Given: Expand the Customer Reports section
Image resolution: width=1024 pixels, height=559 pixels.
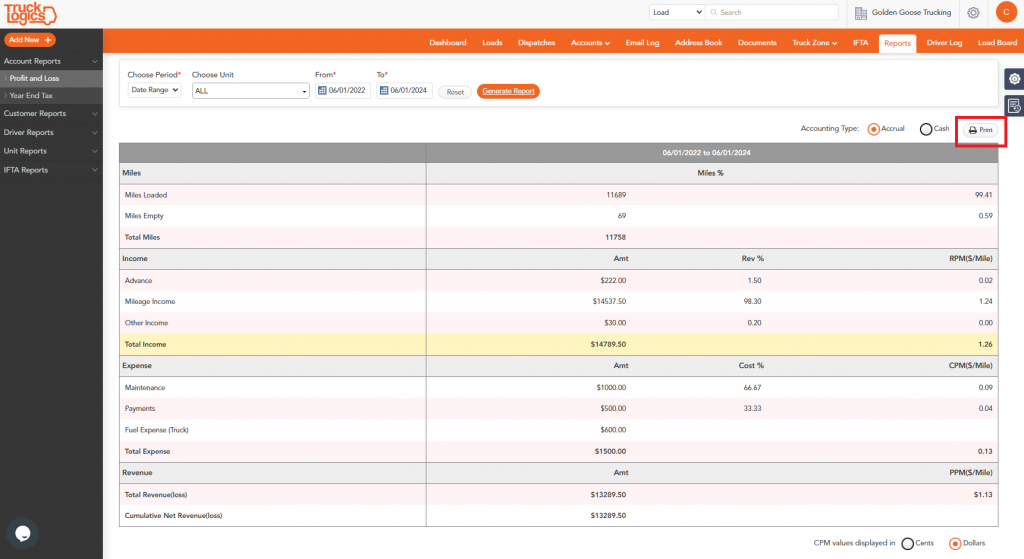Looking at the screenshot, I should click(x=51, y=114).
